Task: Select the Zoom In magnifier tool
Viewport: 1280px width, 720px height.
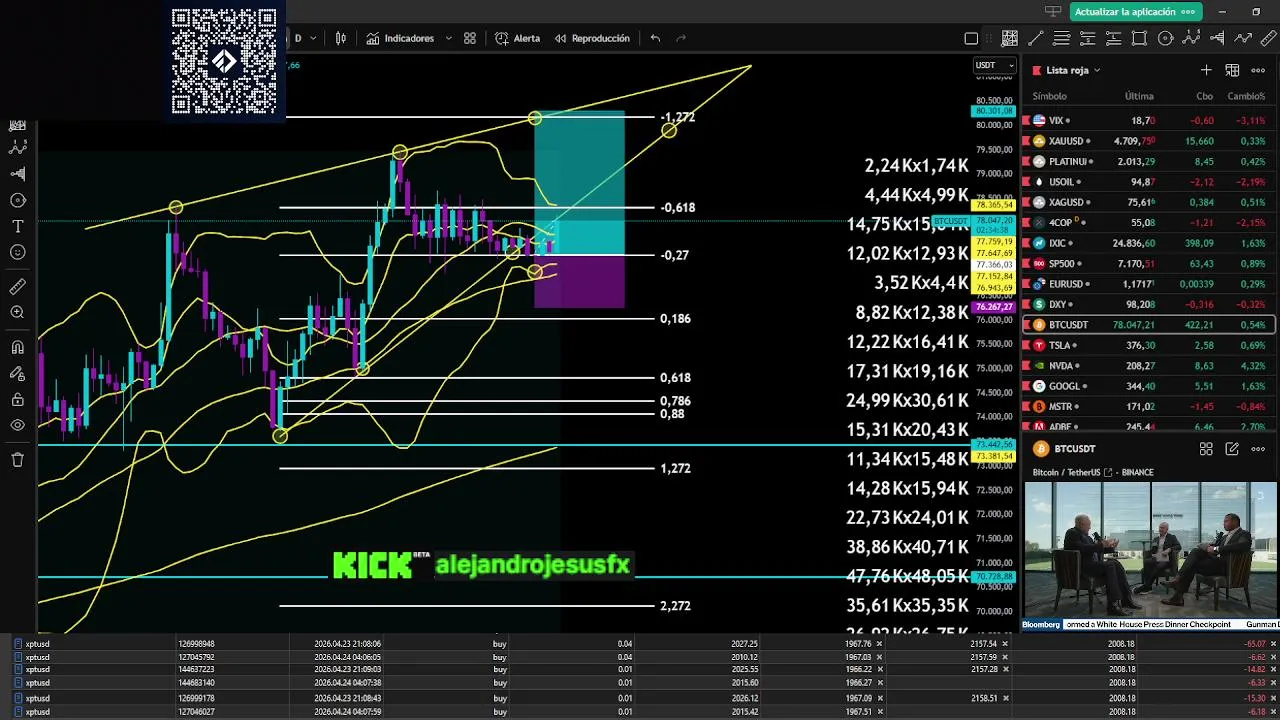Action: pos(17,313)
